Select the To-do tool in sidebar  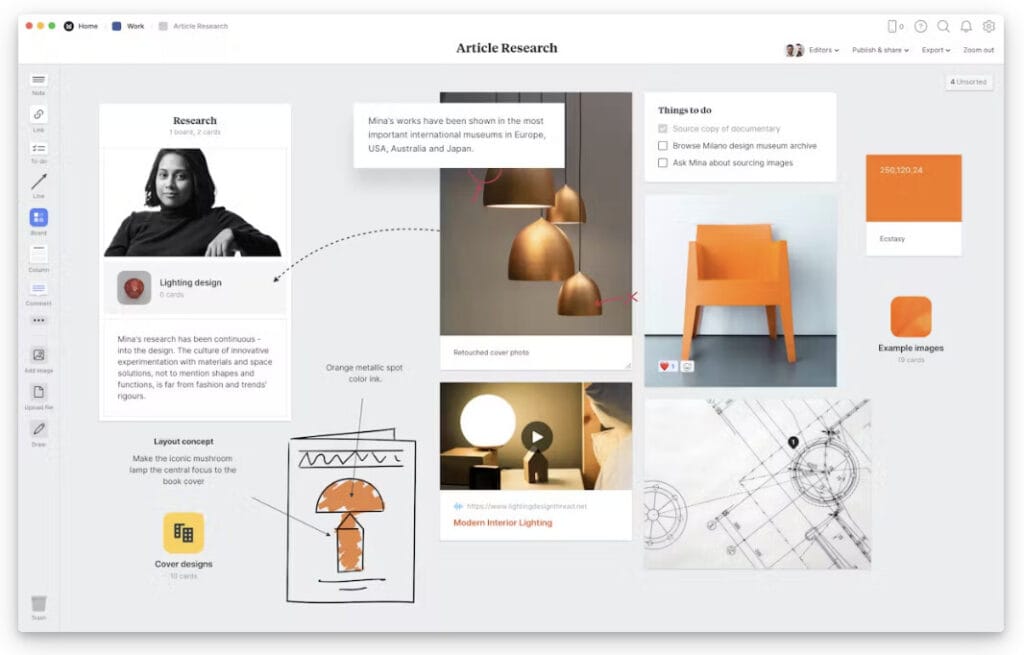(38, 149)
